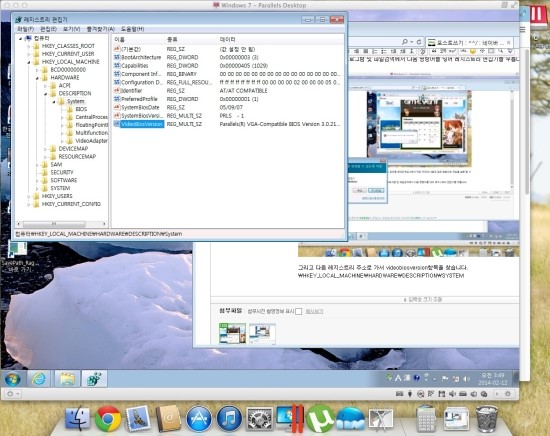This screenshot has height=436, width=550.
Task: Sort by the 종류 column header
Action: [191, 40]
